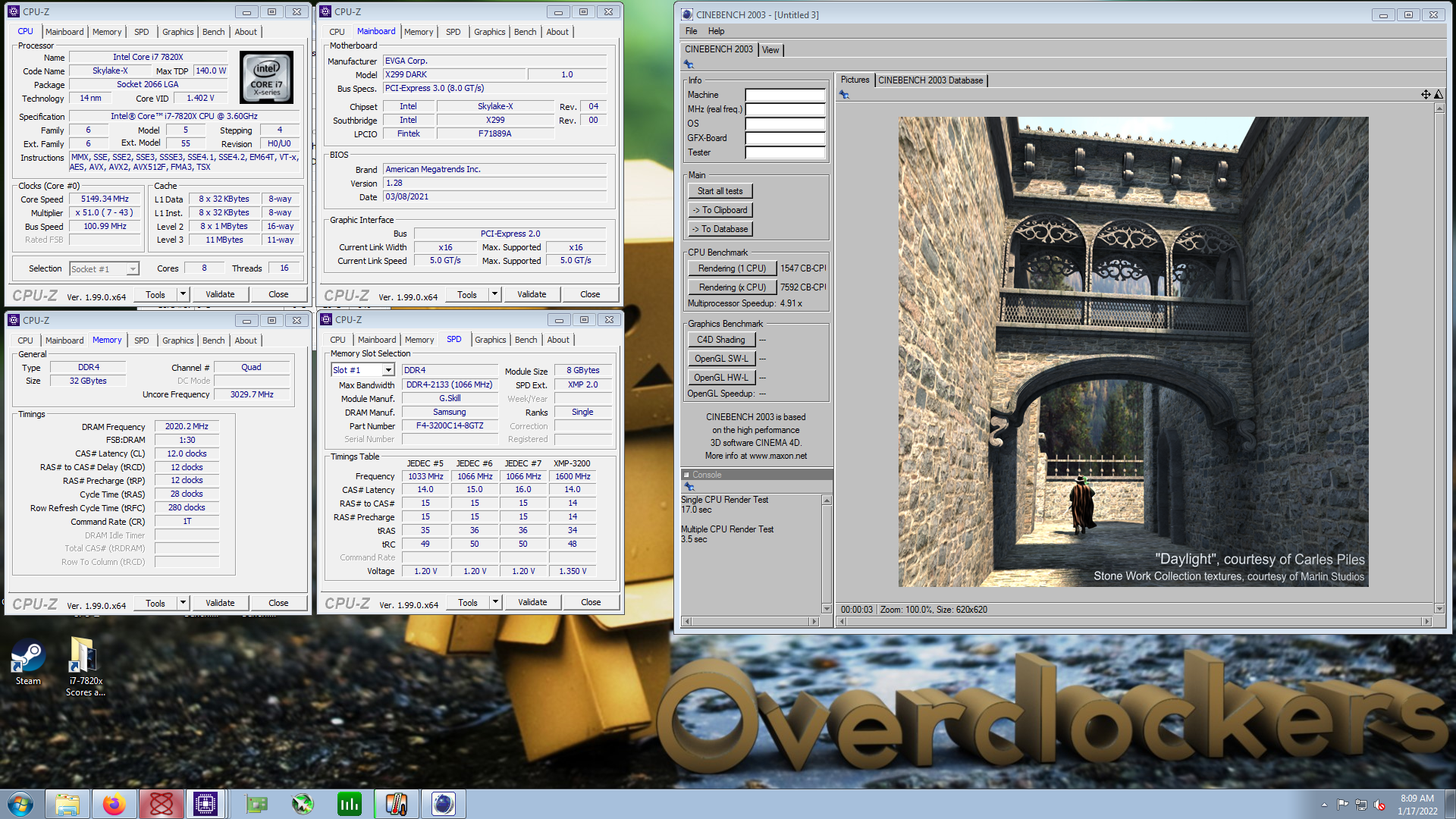1456x819 pixels.
Task: Click the network tray icon
Action: 1361,805
